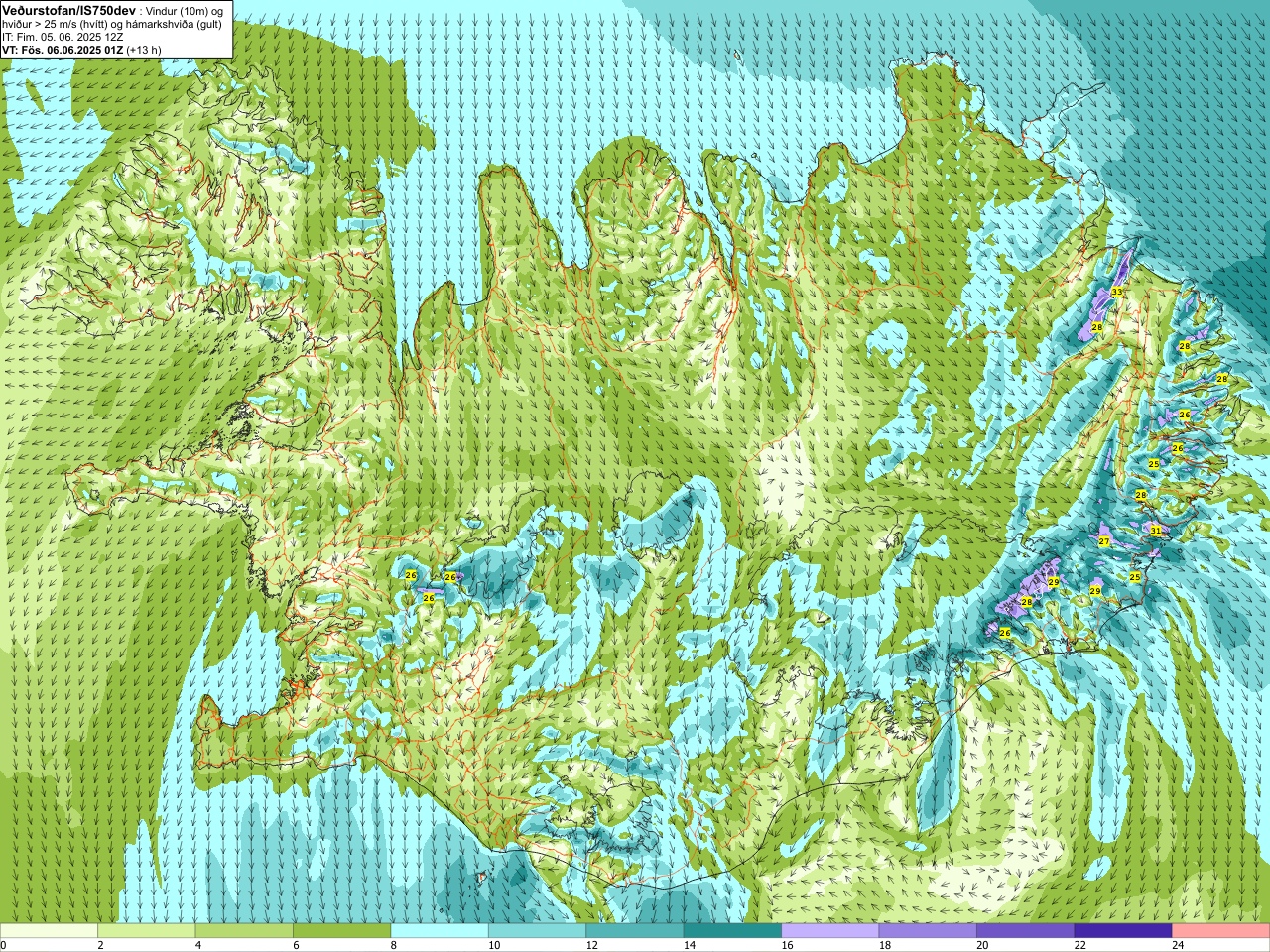1270x952 pixels.
Task: Pick the 16–18 m/s lavender swatch
Action: point(830,931)
